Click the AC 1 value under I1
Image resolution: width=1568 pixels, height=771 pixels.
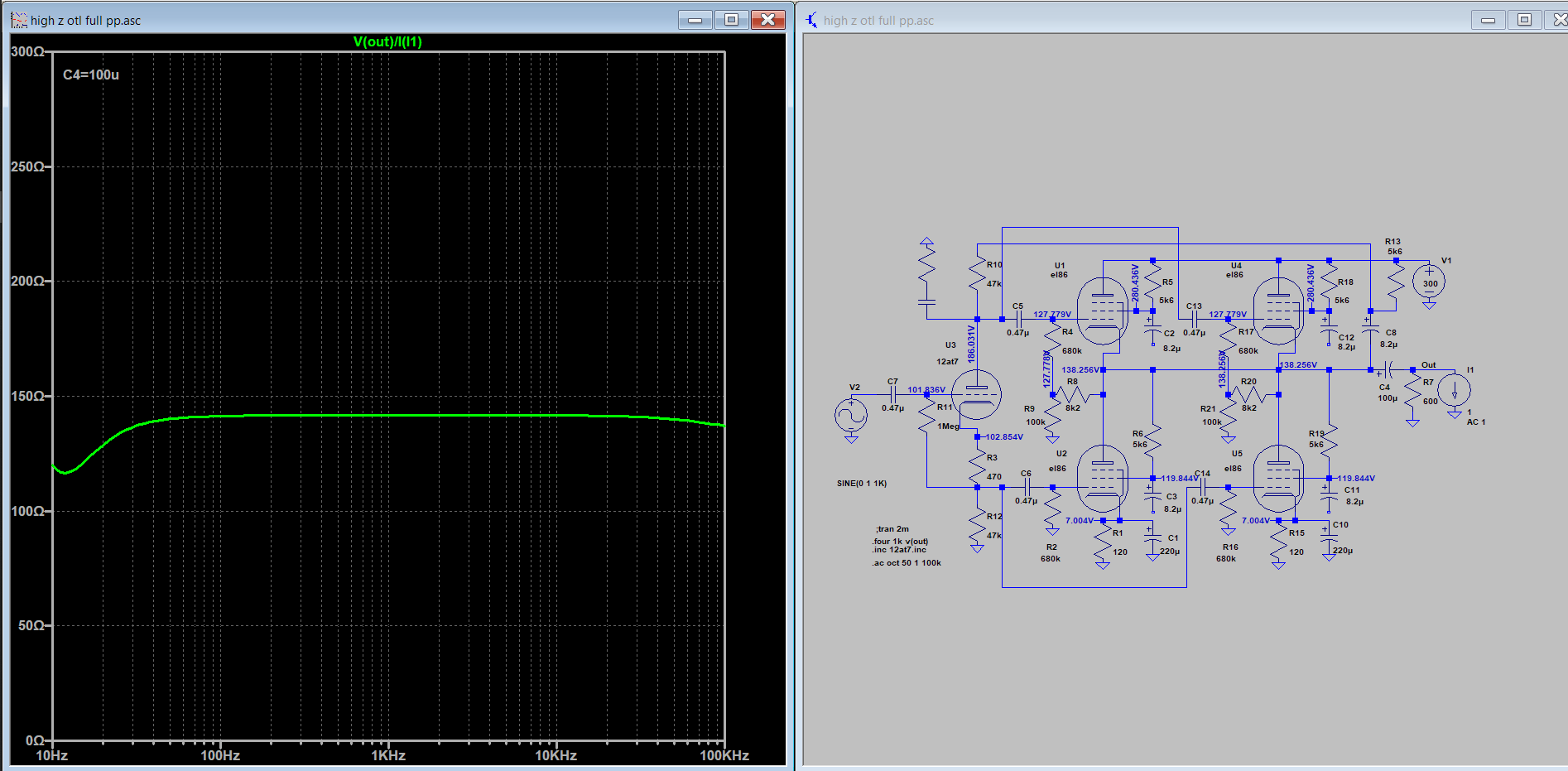pos(1476,422)
